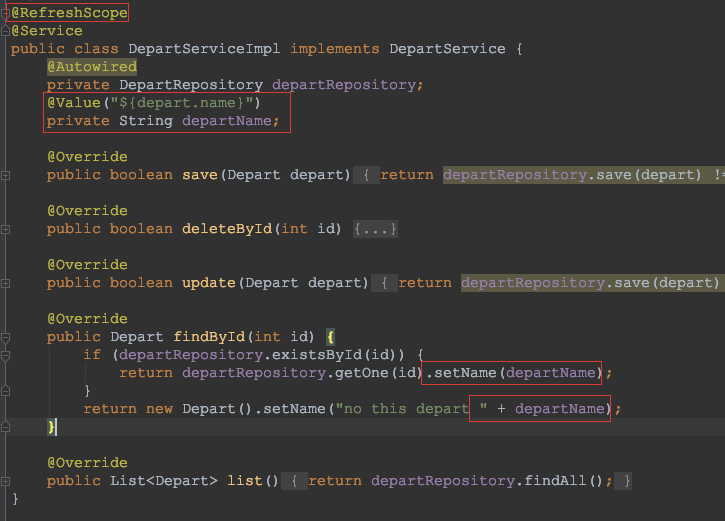725x521 pixels.
Task: Click the @Override above list()
Action: click(87, 463)
